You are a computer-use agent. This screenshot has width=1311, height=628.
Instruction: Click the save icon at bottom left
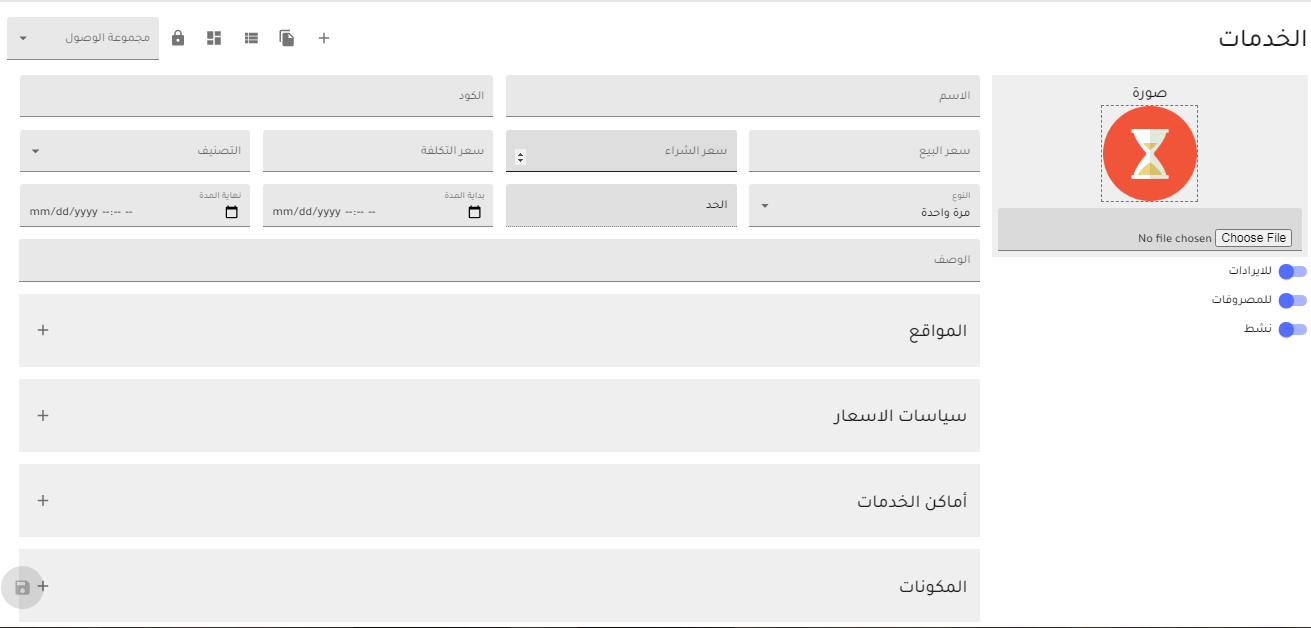[x=21, y=588]
